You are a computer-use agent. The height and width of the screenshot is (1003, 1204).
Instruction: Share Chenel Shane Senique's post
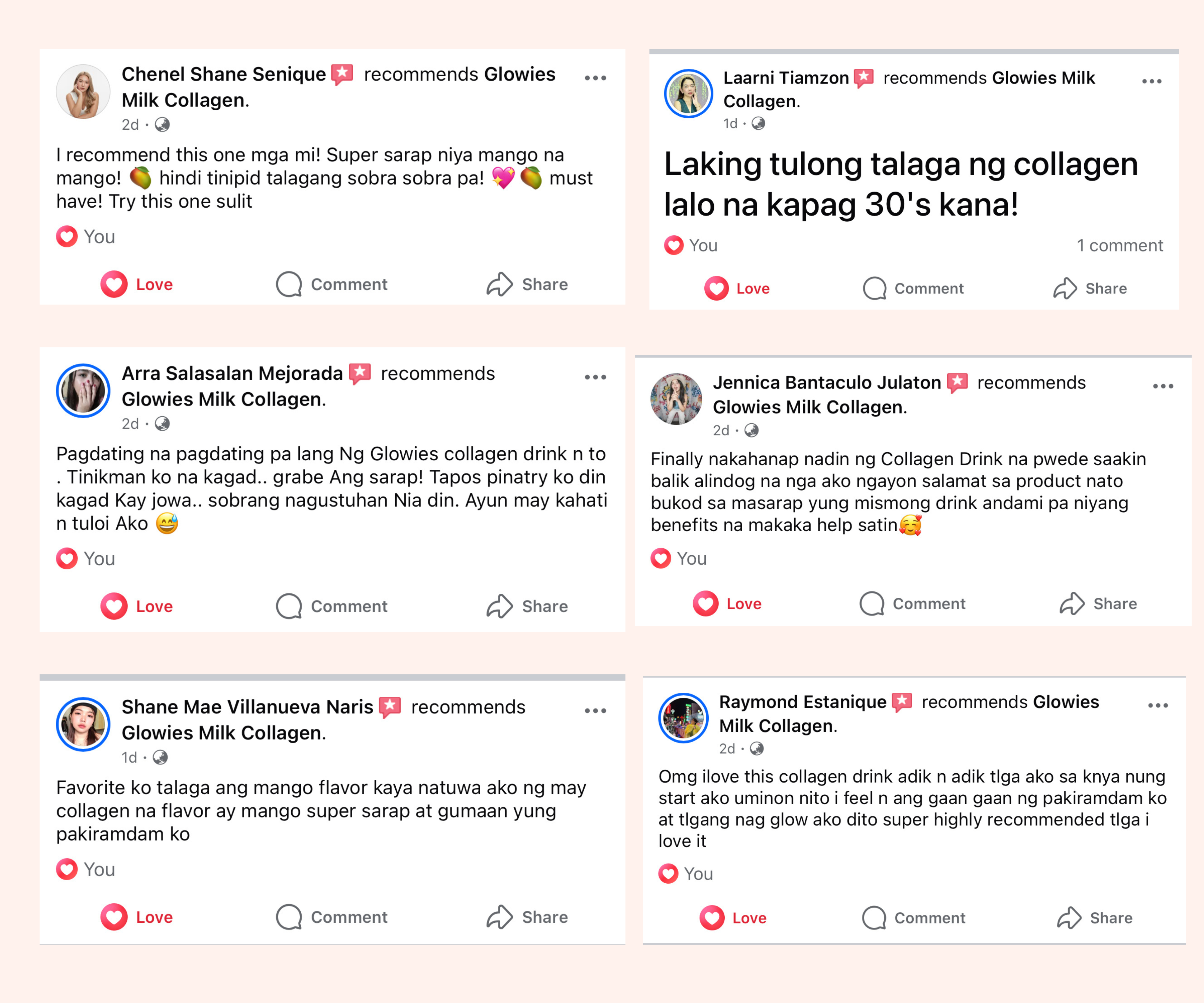click(x=527, y=284)
